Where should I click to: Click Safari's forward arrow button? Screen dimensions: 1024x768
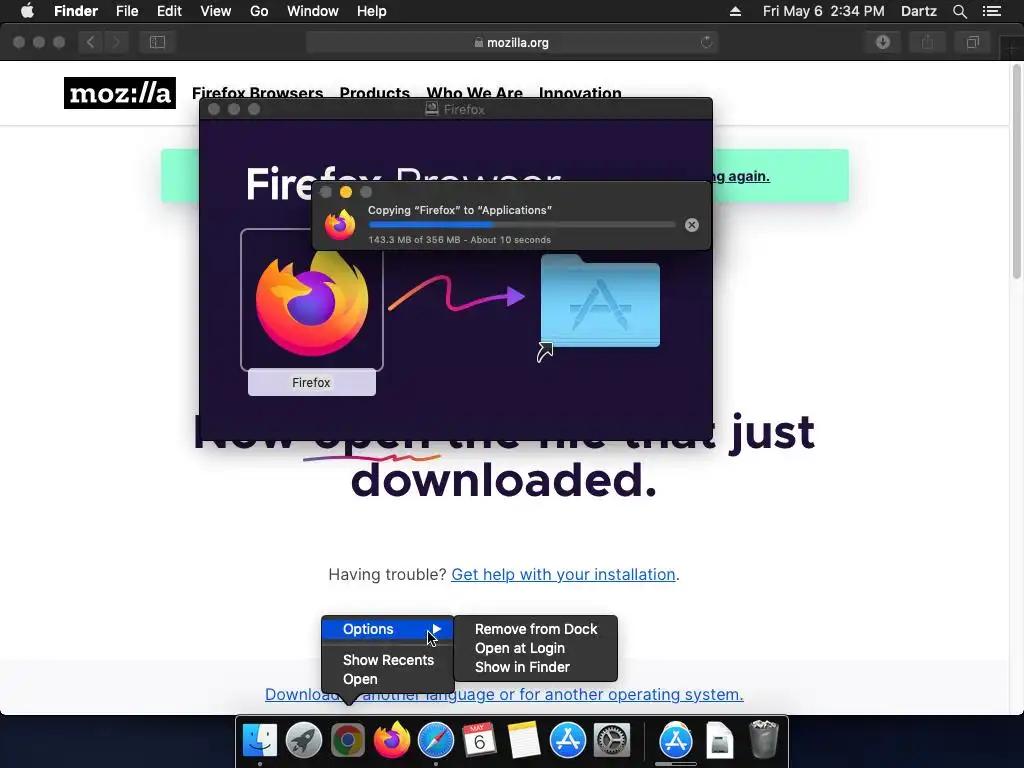[x=116, y=42]
